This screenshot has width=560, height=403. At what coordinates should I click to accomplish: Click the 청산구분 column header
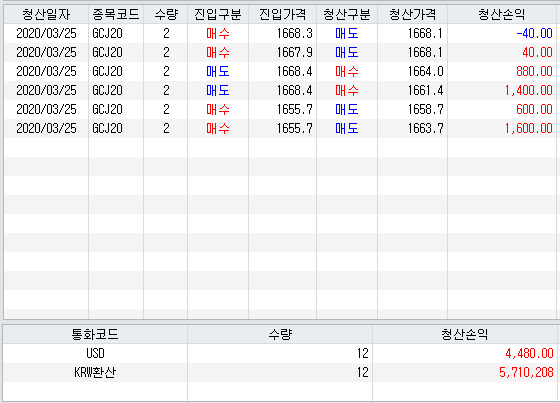coord(347,14)
